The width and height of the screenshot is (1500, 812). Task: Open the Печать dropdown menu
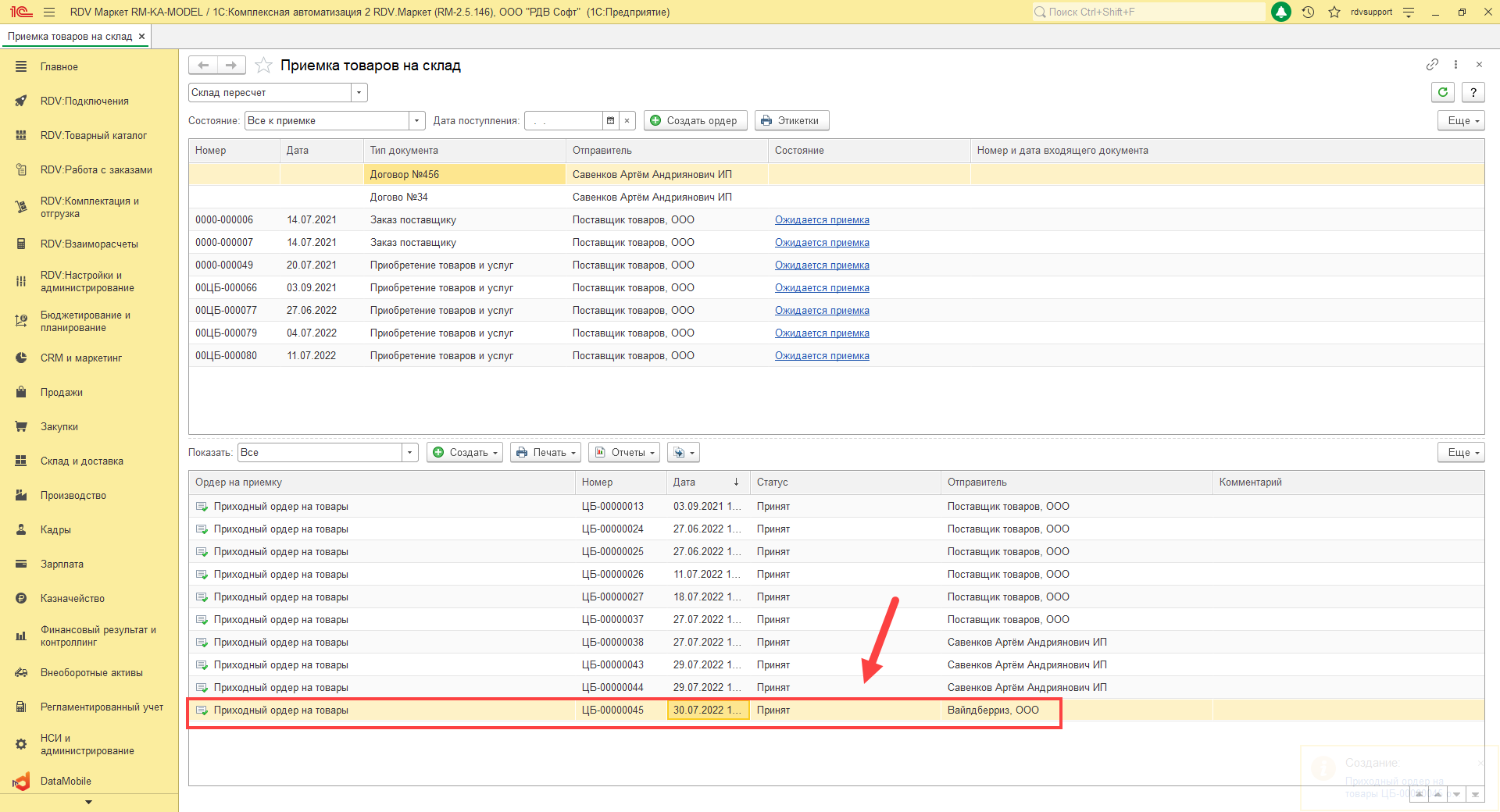click(545, 453)
